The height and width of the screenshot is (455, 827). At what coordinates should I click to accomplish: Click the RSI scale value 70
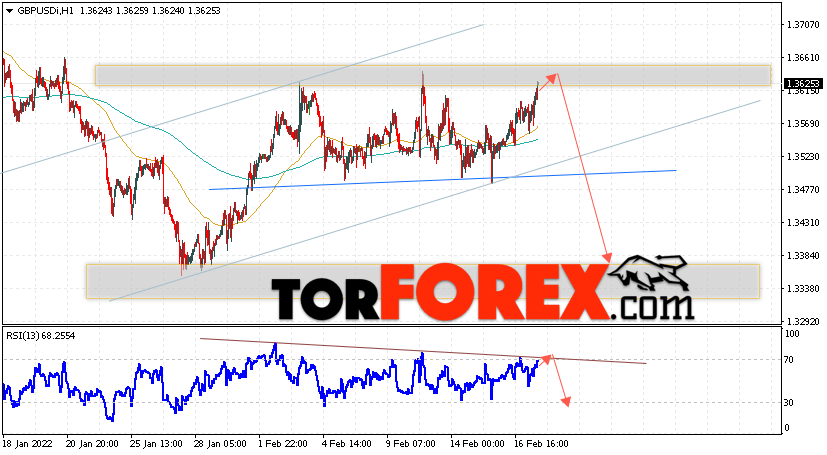[x=789, y=360]
